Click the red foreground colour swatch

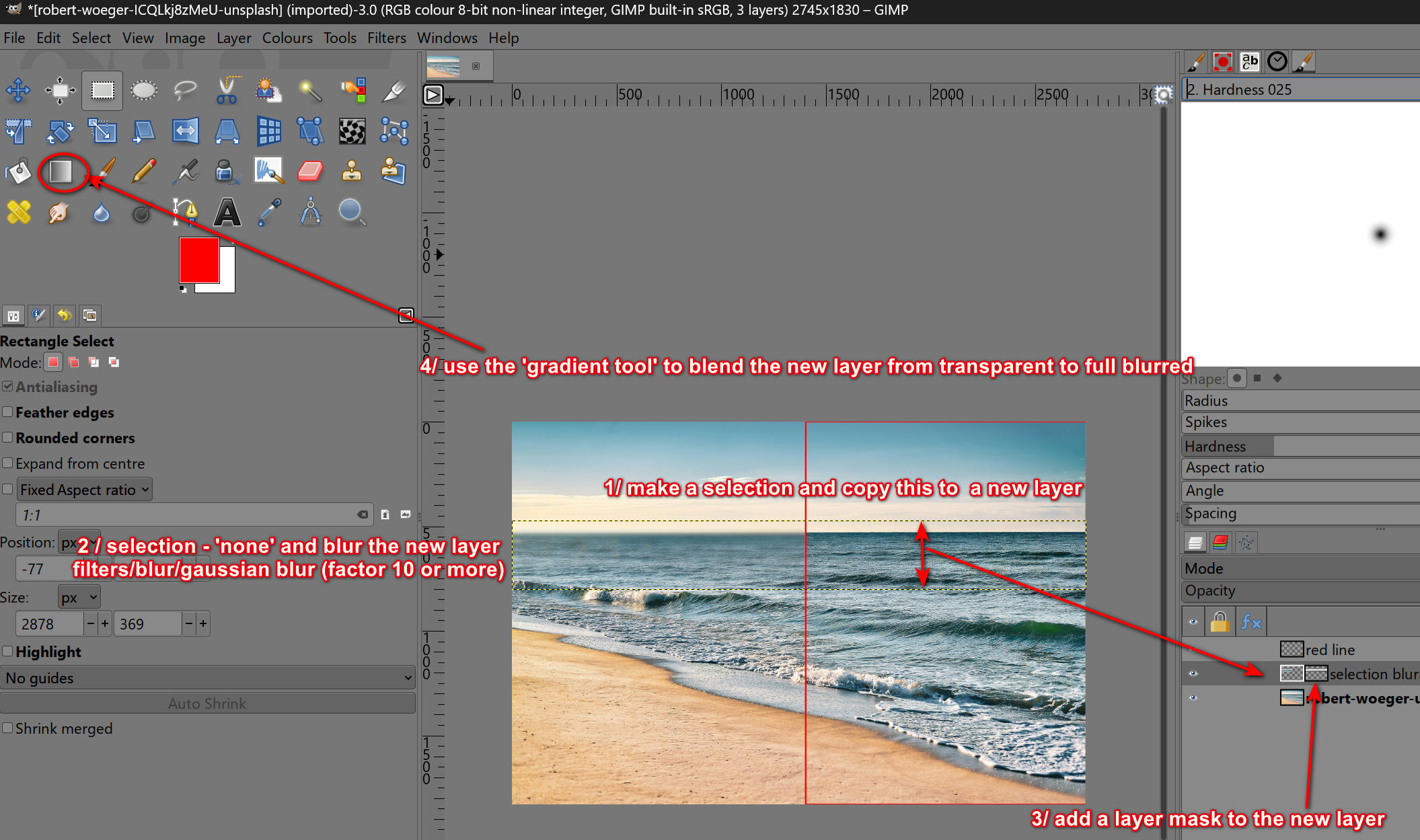(198, 260)
